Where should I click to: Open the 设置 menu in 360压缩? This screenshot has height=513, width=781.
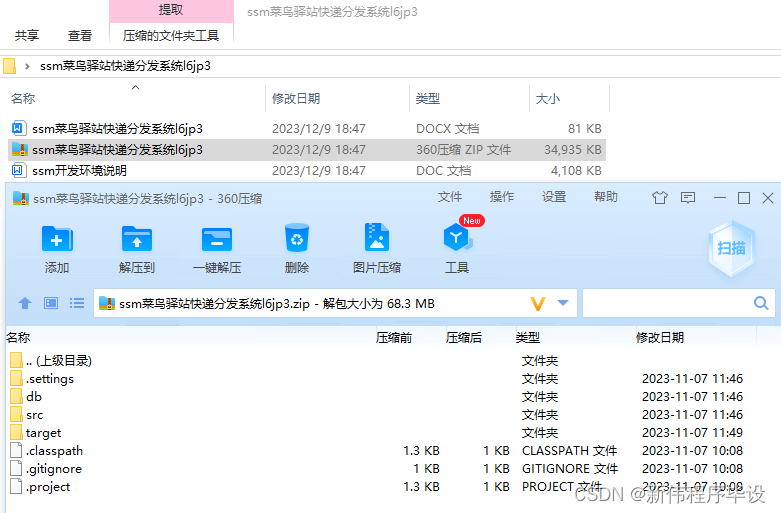coord(554,197)
